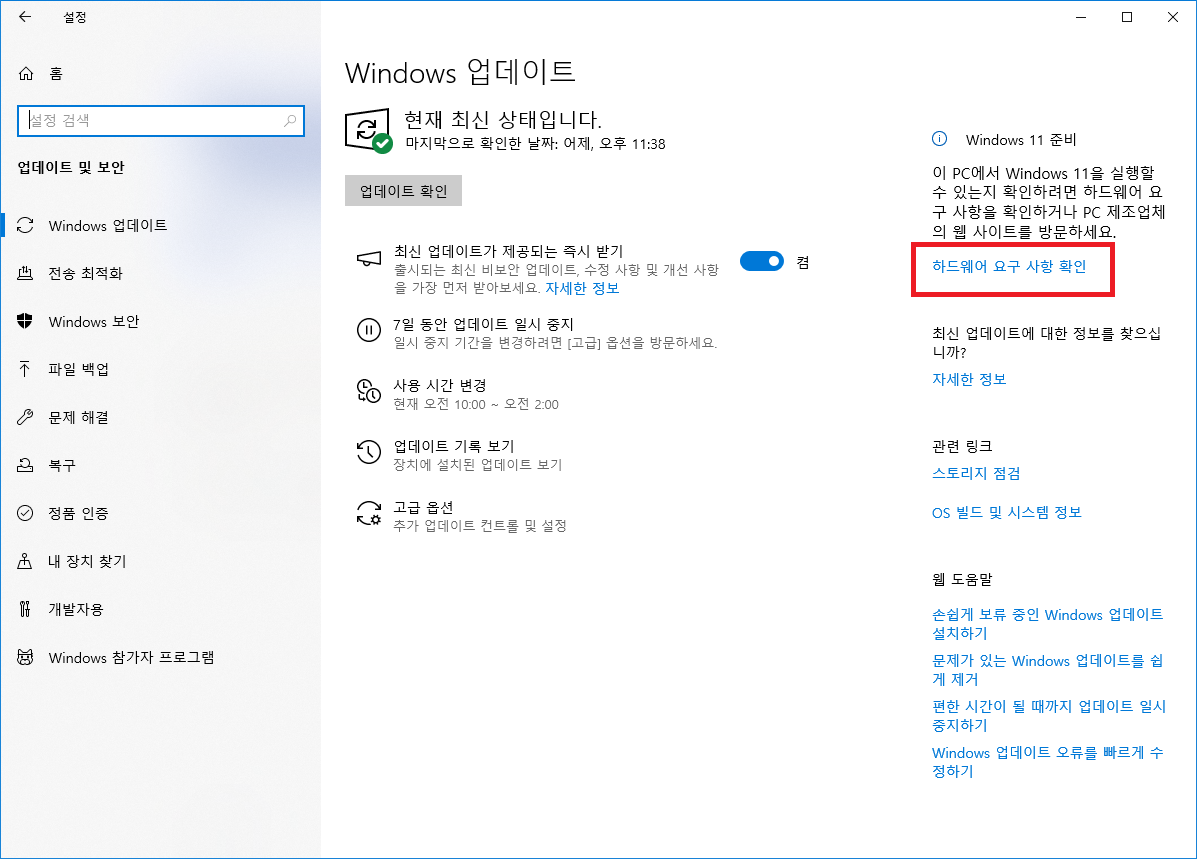The image size is (1197, 859).
Task: Click the Windows 업데이트 sync icon in the sidebar
Action: pos(25,225)
